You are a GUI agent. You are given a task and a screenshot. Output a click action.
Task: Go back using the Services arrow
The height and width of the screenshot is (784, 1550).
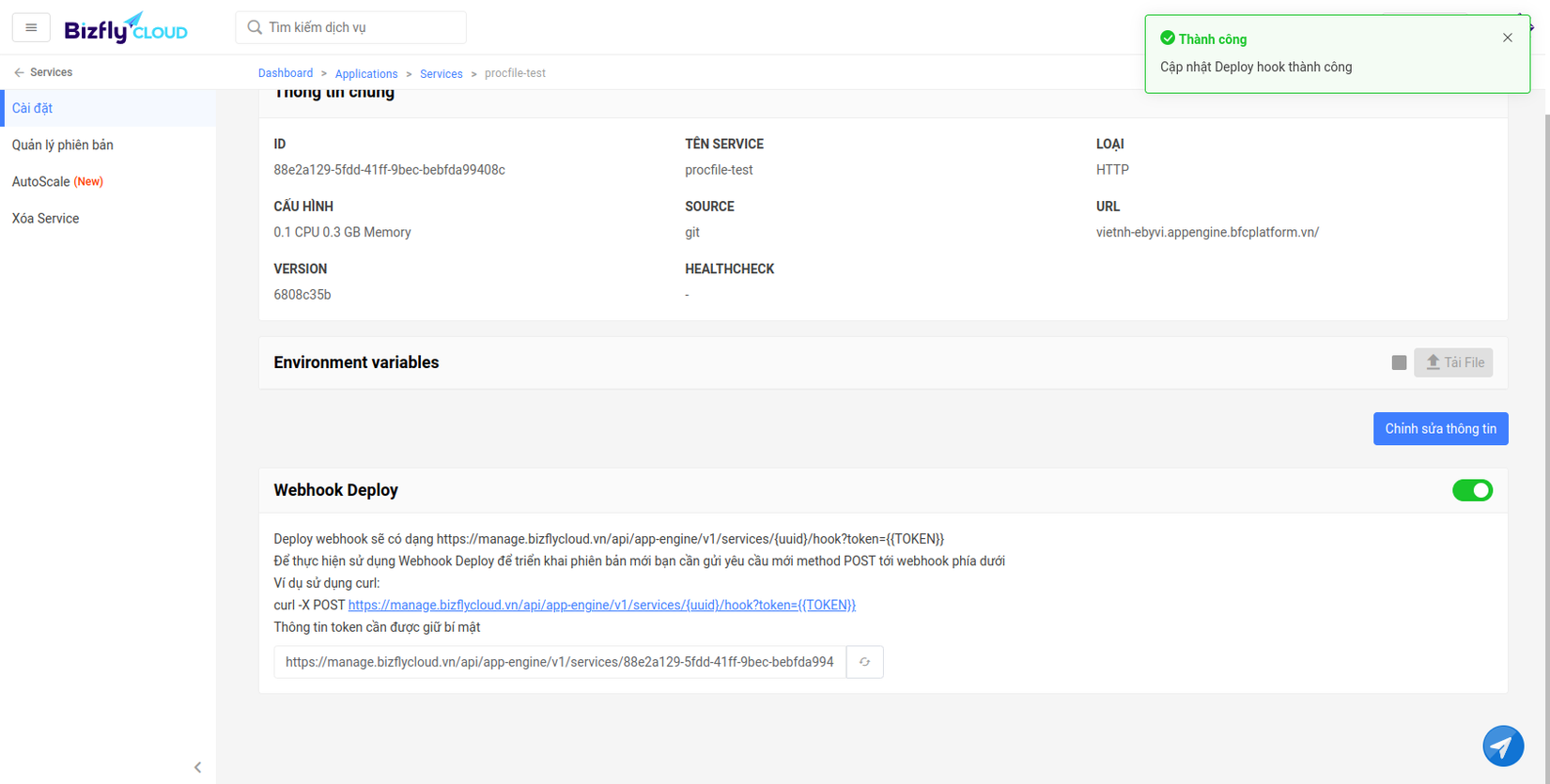tap(20, 72)
